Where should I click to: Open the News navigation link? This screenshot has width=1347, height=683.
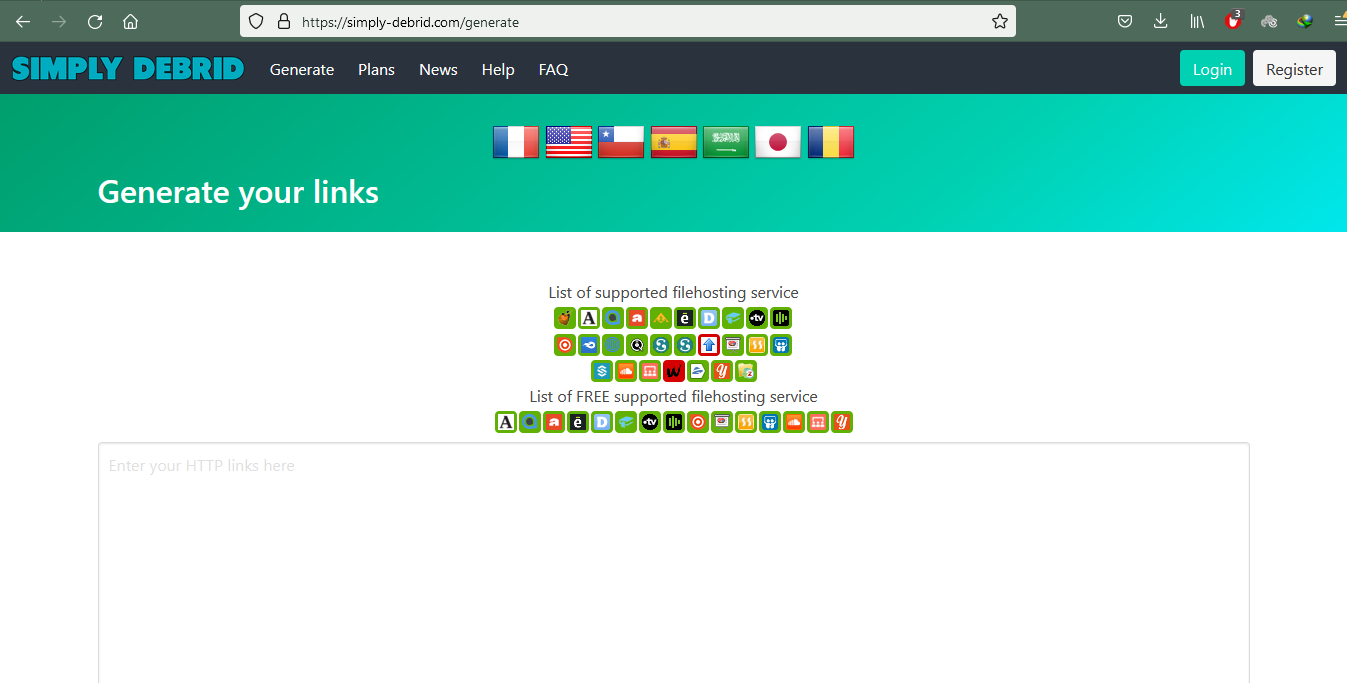438,69
